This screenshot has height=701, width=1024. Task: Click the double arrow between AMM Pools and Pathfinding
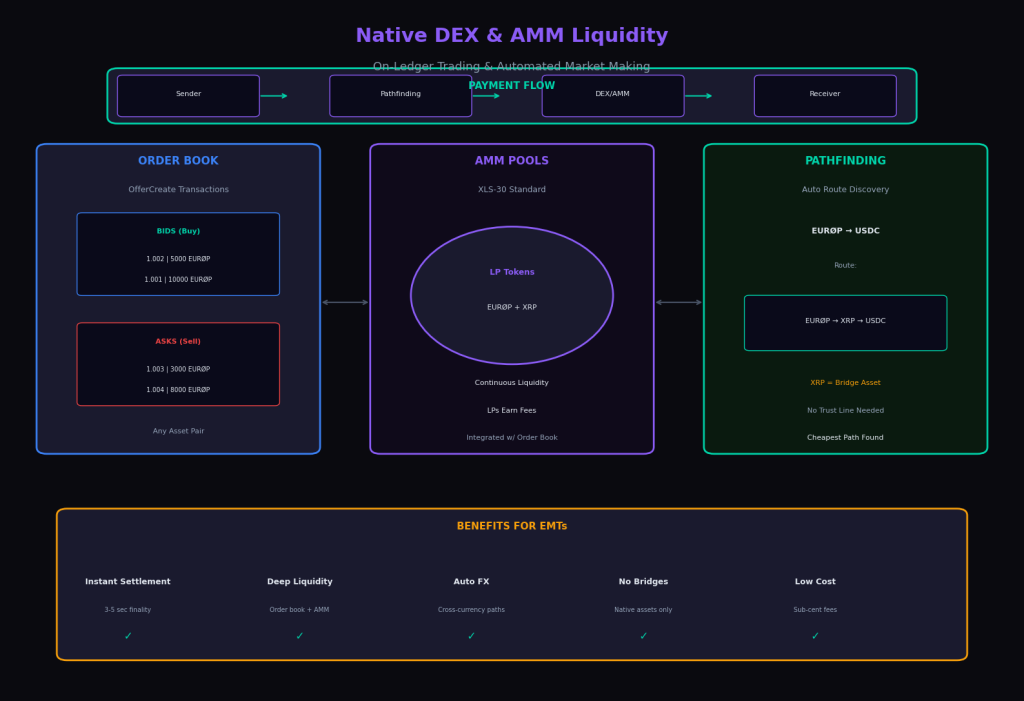pos(679,302)
